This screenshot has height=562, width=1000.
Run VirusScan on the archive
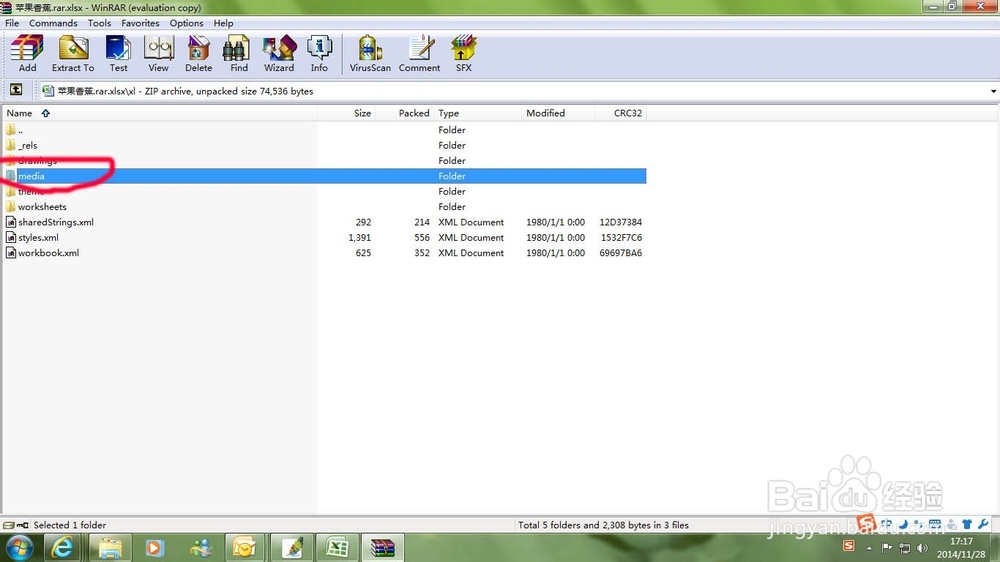coord(370,54)
